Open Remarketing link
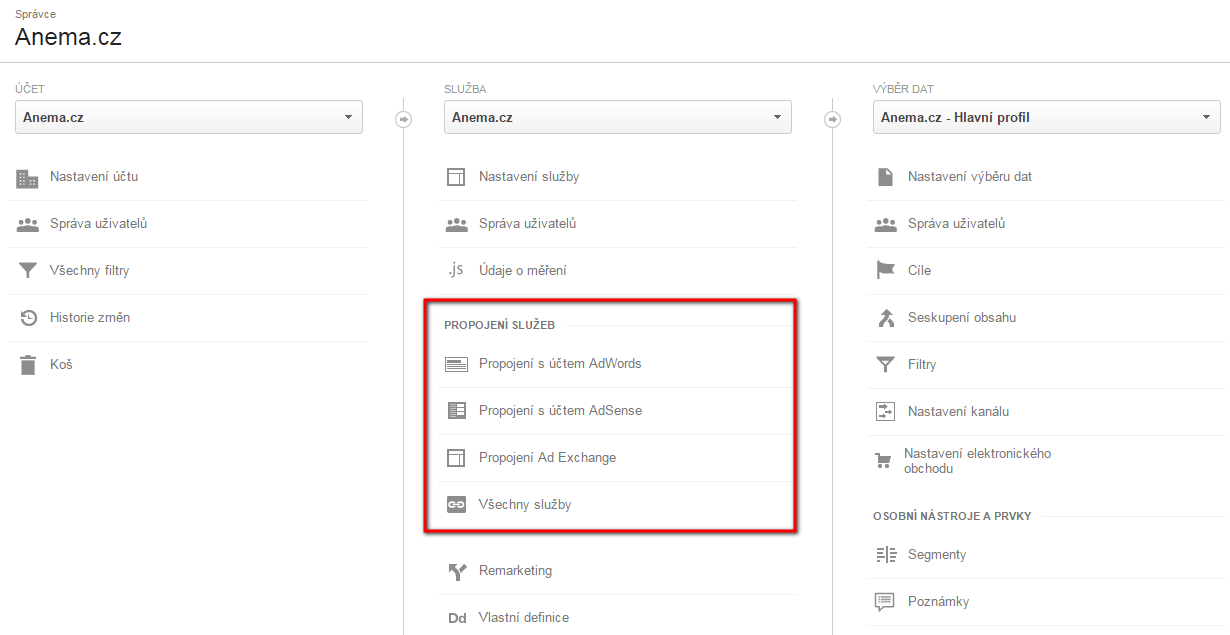This screenshot has width=1230, height=635. (x=515, y=571)
